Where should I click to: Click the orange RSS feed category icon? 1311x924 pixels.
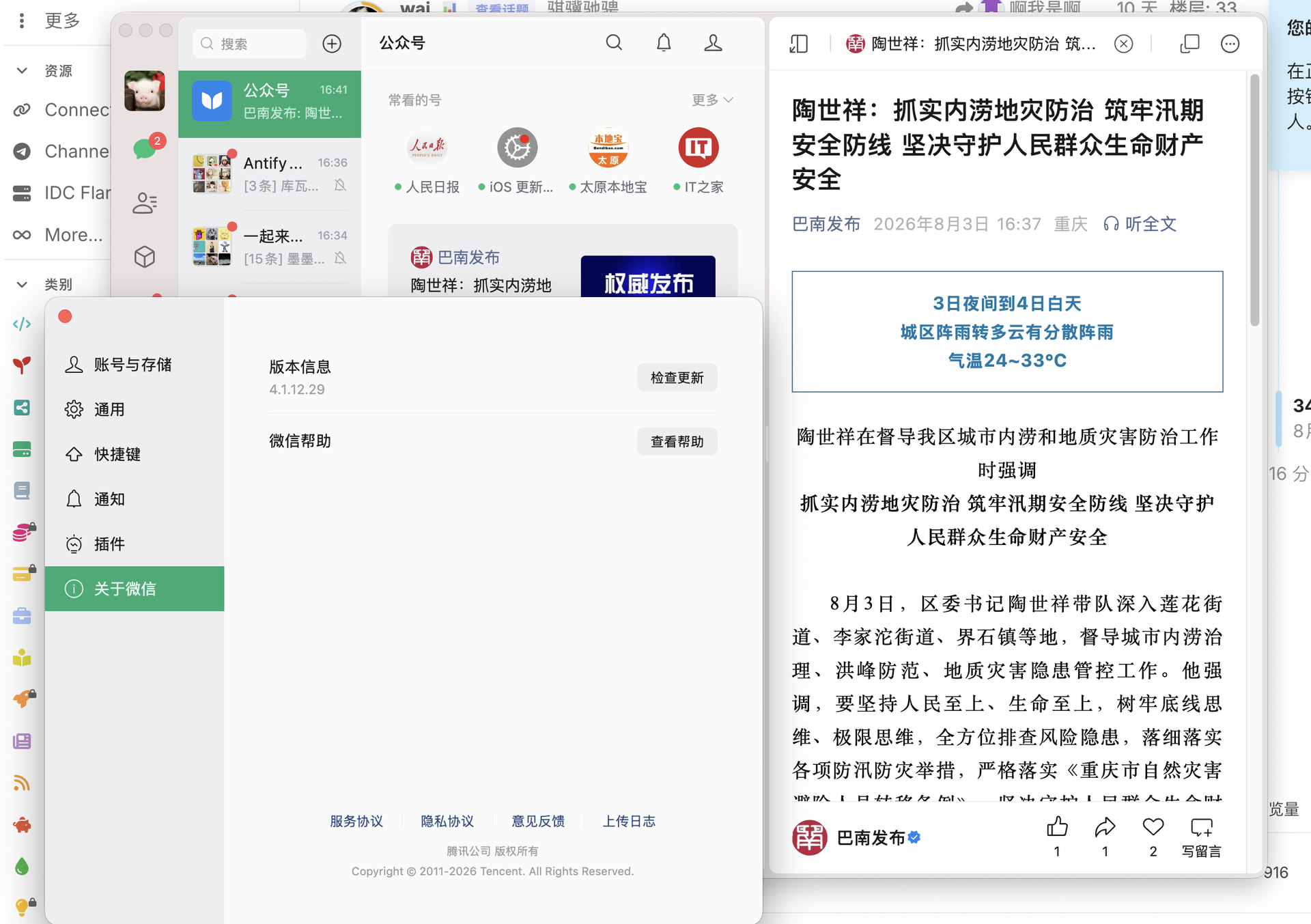click(x=22, y=783)
